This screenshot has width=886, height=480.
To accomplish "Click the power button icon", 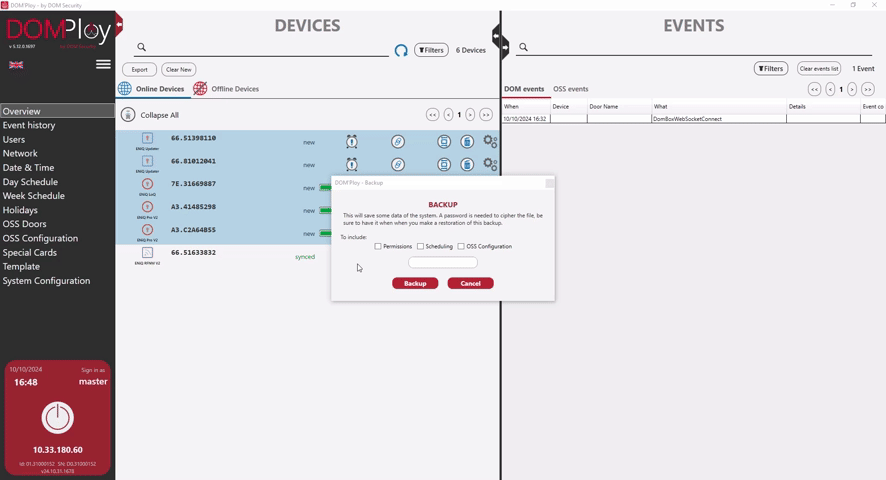I will point(58,418).
